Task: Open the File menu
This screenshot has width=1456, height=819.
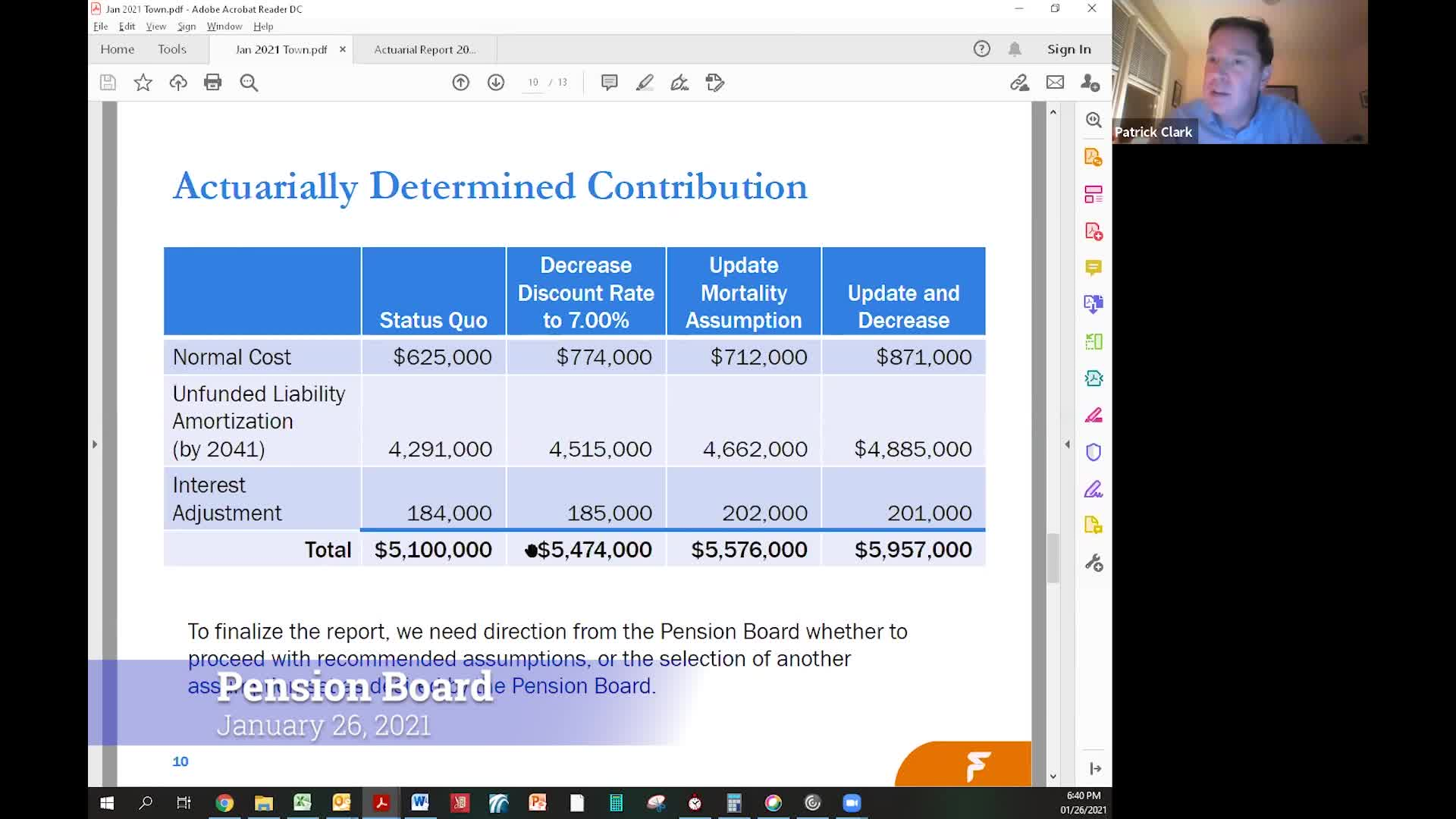Action: (100, 26)
